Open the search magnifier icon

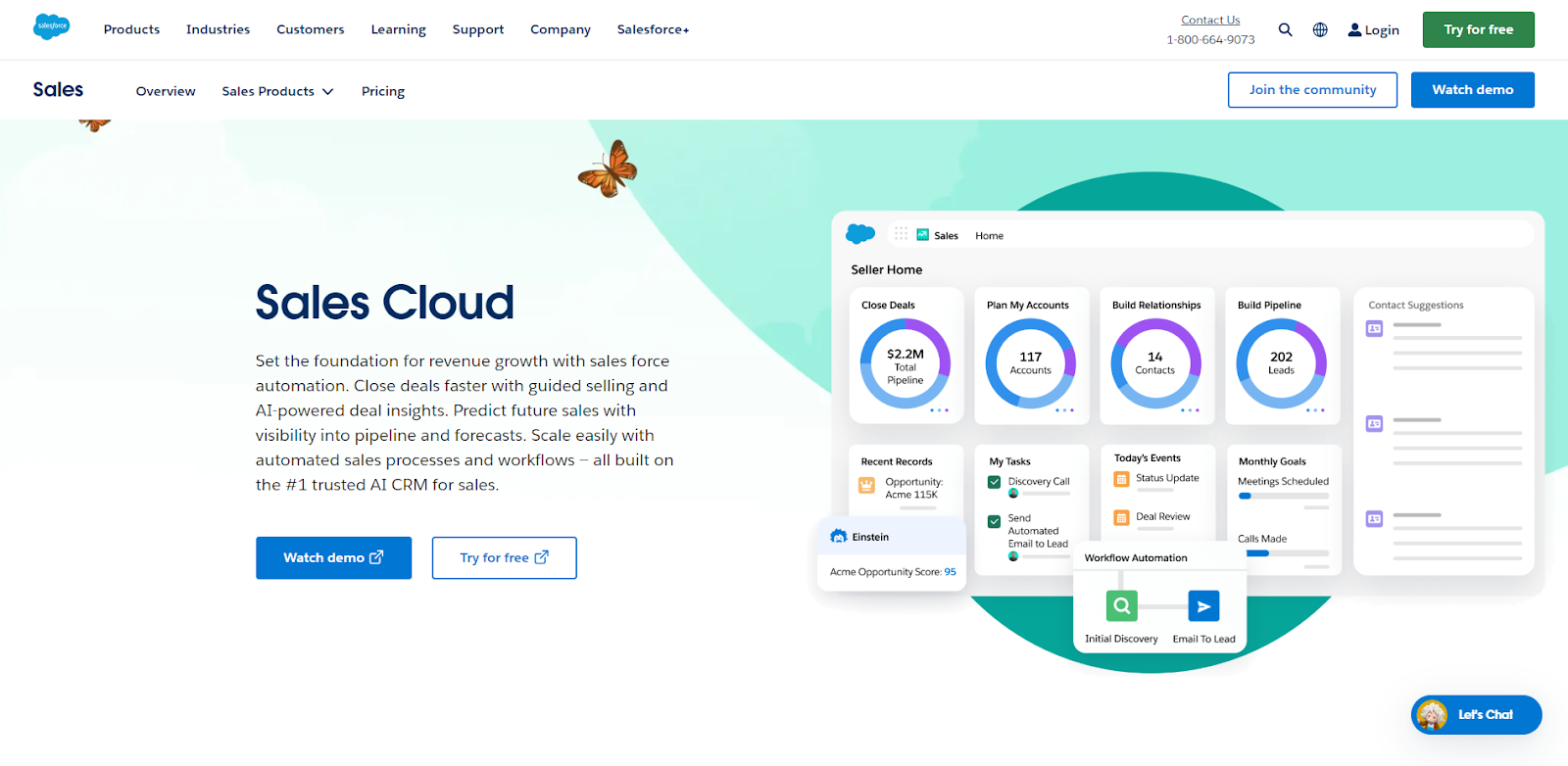(1285, 29)
